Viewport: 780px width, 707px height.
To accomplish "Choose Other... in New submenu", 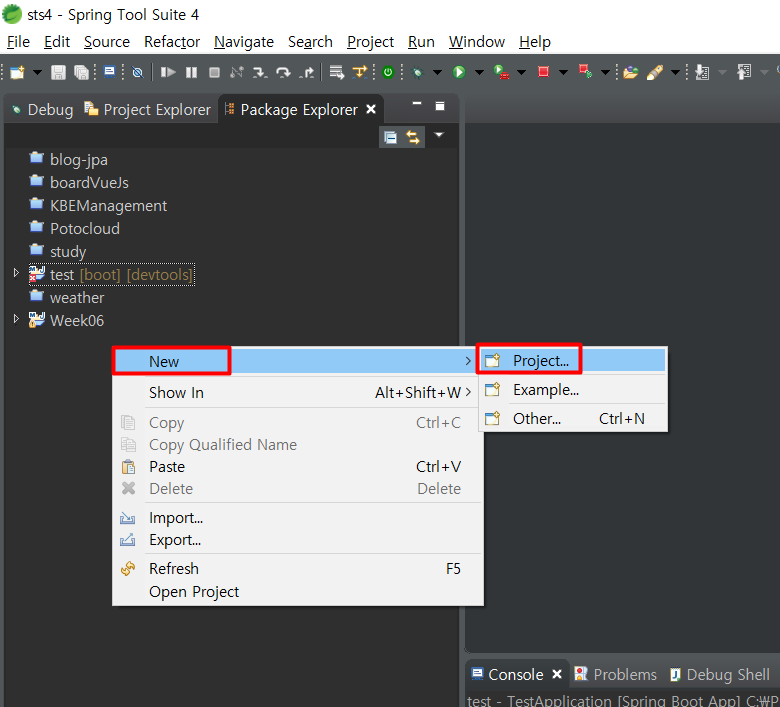I will tap(574, 418).
